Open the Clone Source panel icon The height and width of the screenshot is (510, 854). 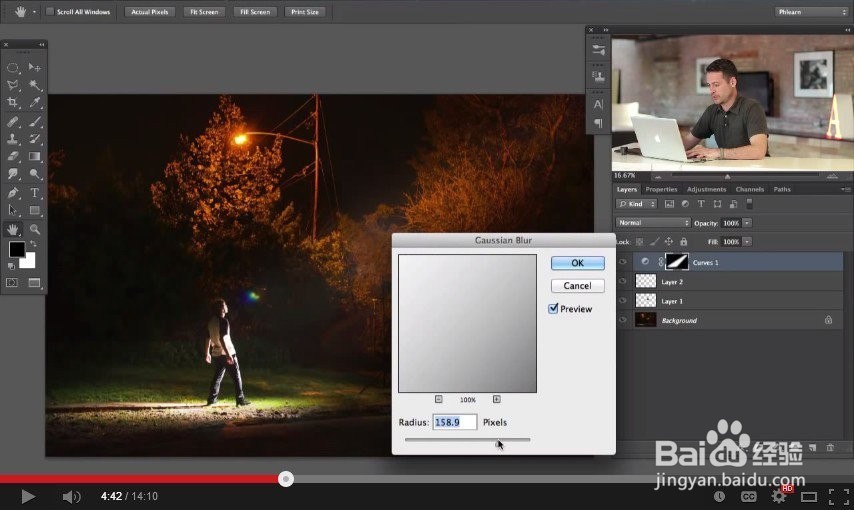(x=599, y=76)
